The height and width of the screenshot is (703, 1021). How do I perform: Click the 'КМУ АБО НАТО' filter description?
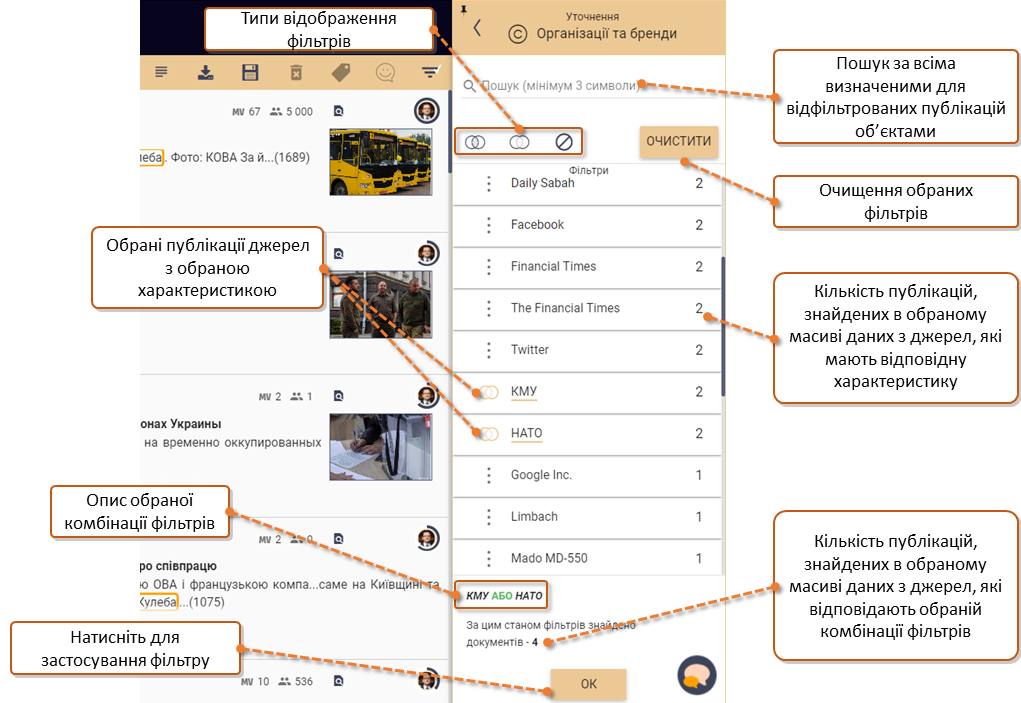(504, 596)
